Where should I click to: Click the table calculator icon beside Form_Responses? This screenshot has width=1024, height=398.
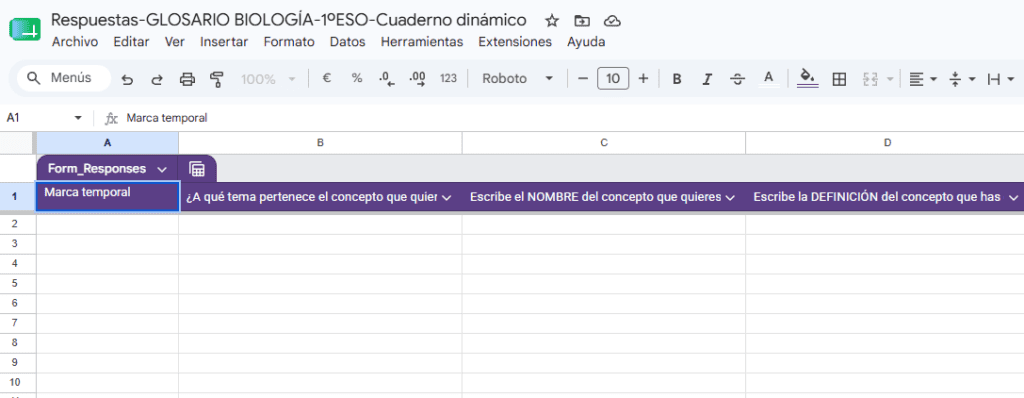(197, 169)
